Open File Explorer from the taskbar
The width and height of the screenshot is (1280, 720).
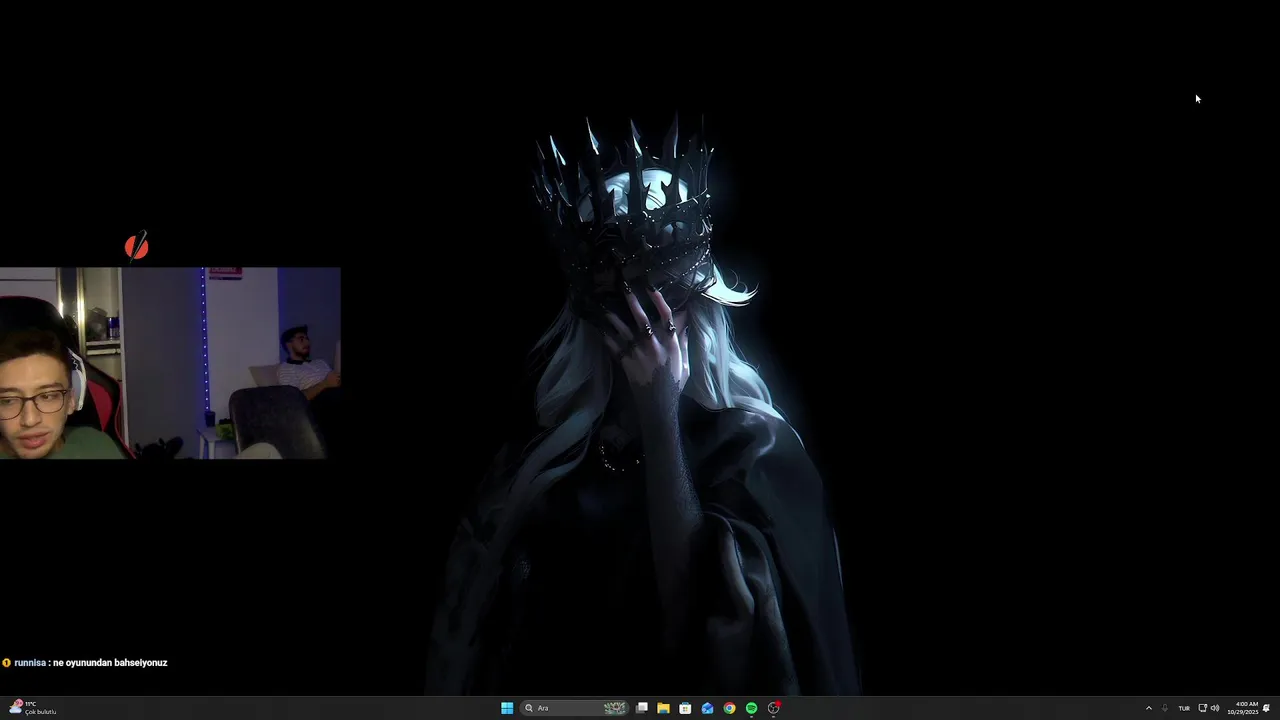coord(663,708)
